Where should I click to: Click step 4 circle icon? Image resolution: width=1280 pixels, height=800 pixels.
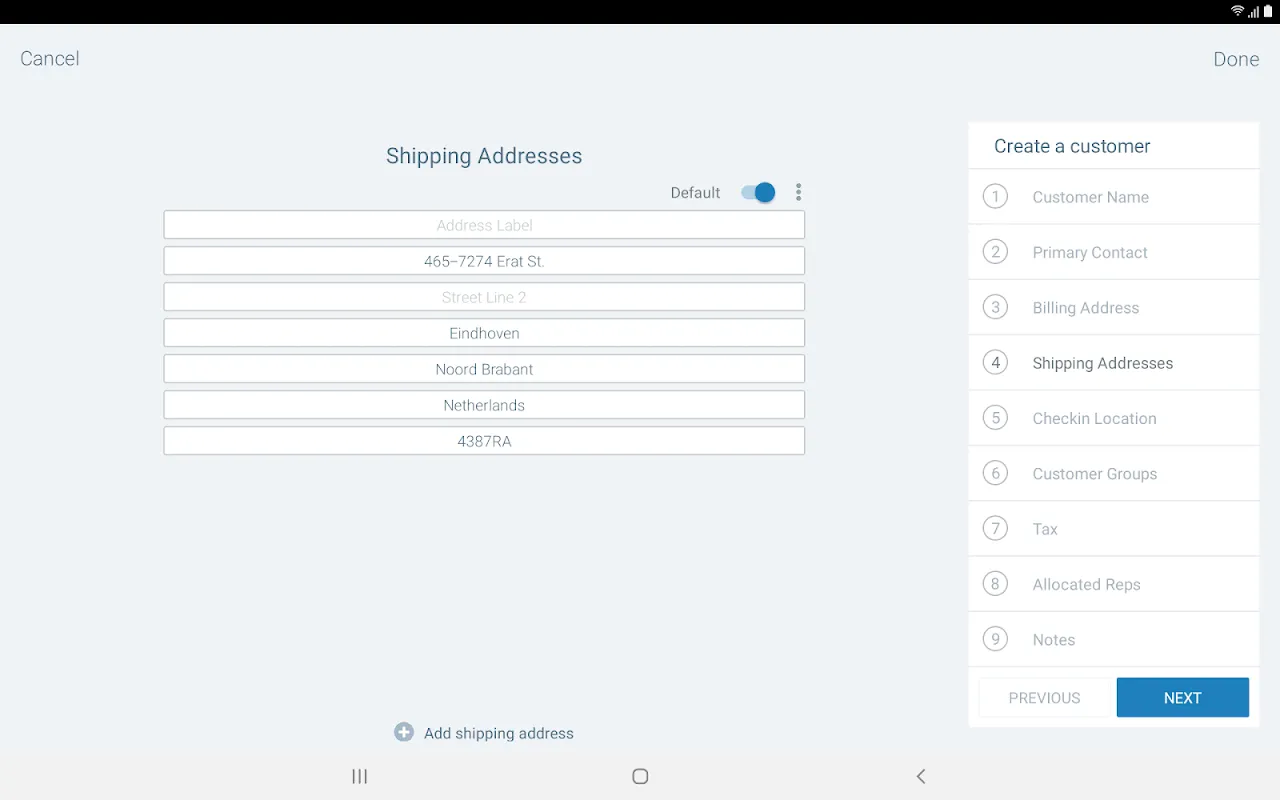coord(995,362)
